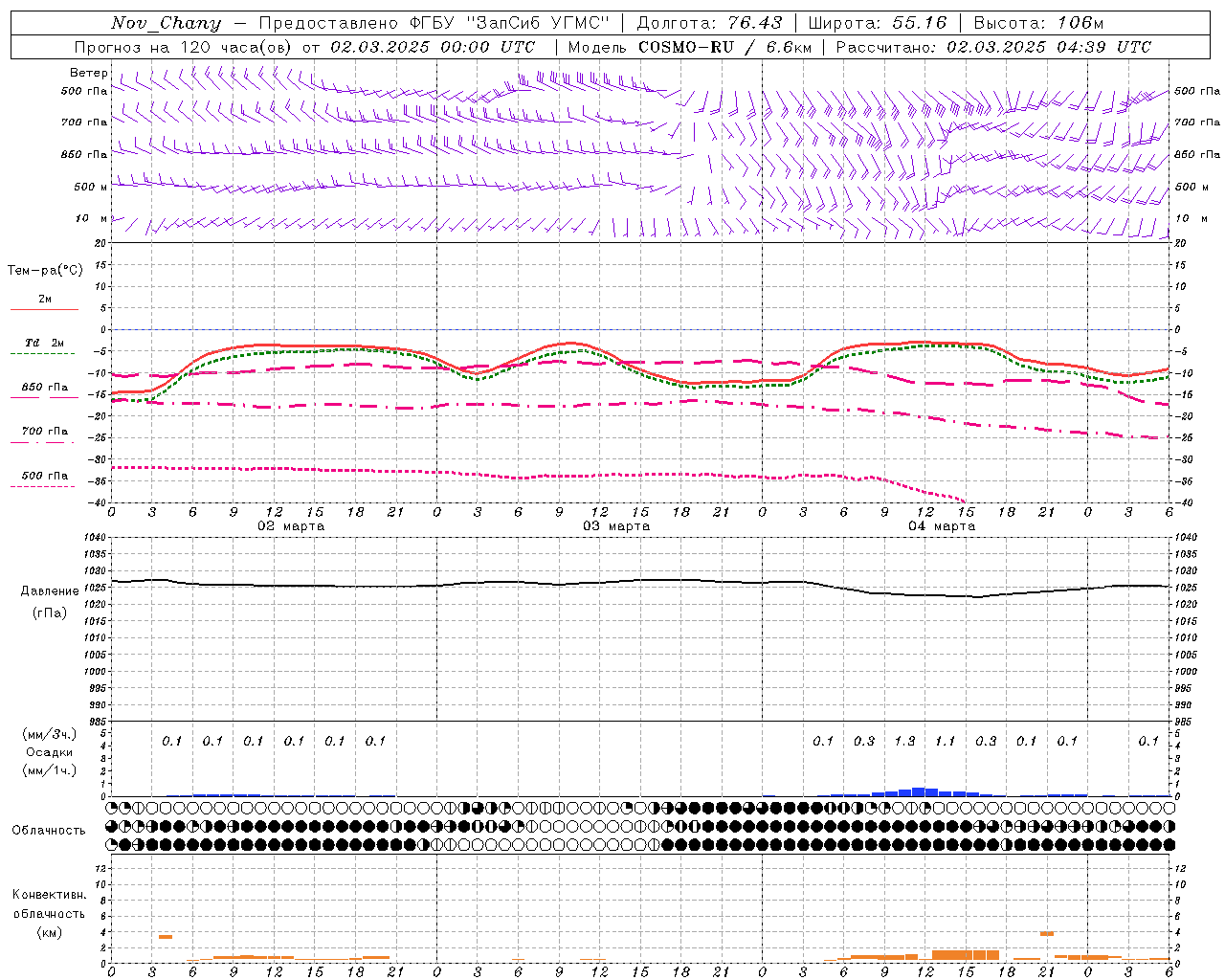The width and height of the screenshot is (1225, 980).
Task: Click the Давление pressure panel label
Action: click(50, 590)
